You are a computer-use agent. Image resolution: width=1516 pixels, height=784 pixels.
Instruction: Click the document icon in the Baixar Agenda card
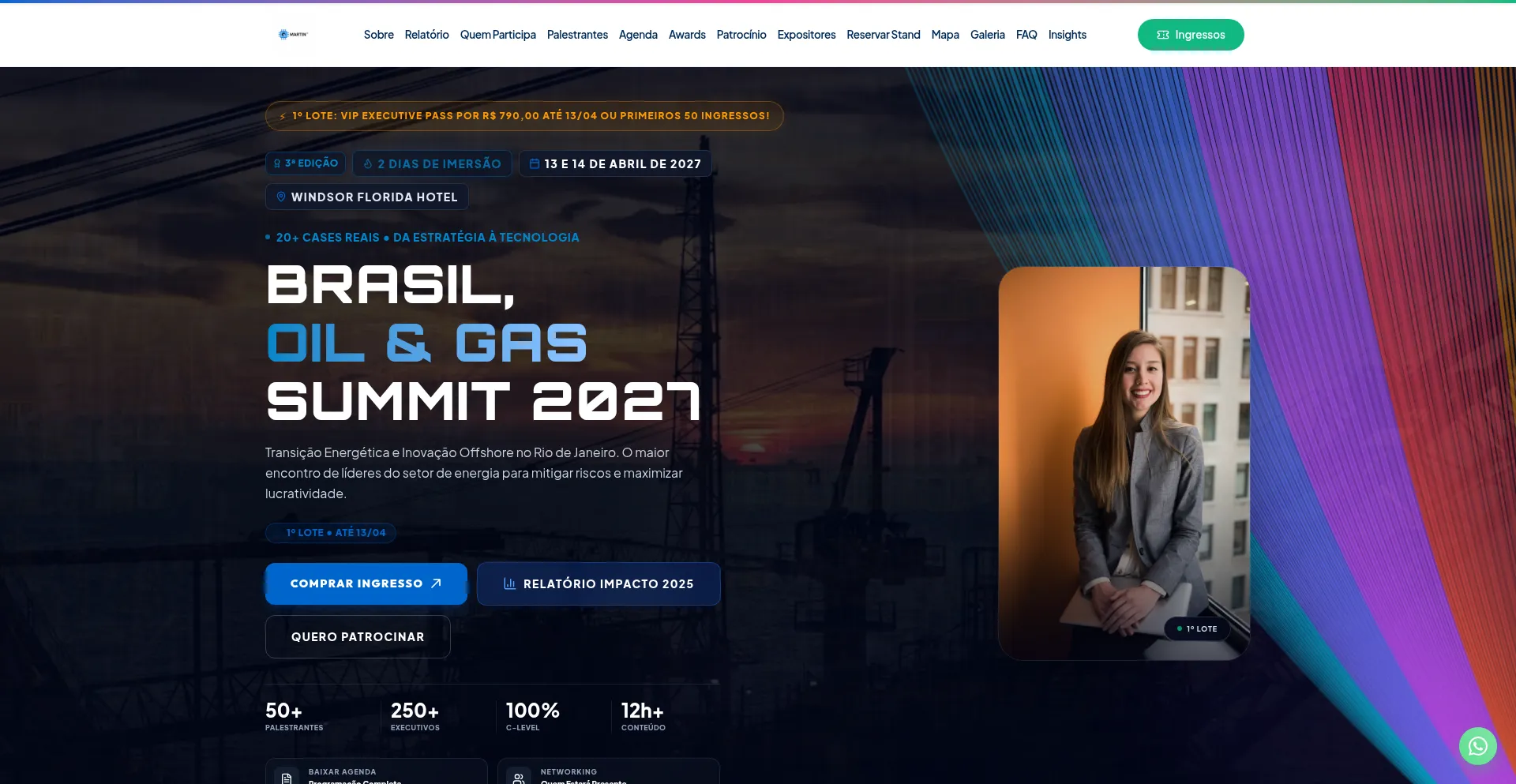point(287,778)
